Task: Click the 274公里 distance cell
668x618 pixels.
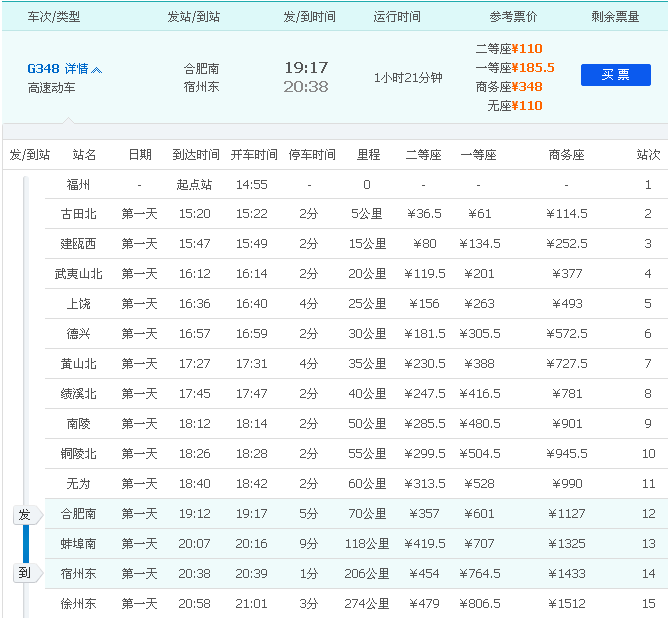Action: pos(367,604)
